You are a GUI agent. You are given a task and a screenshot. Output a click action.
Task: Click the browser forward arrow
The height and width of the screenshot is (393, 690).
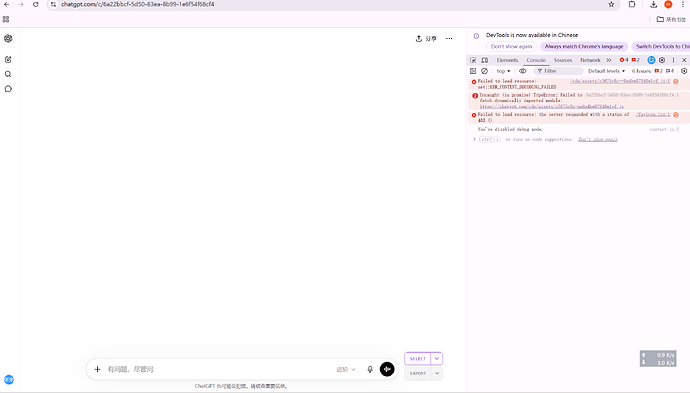click(x=21, y=4)
